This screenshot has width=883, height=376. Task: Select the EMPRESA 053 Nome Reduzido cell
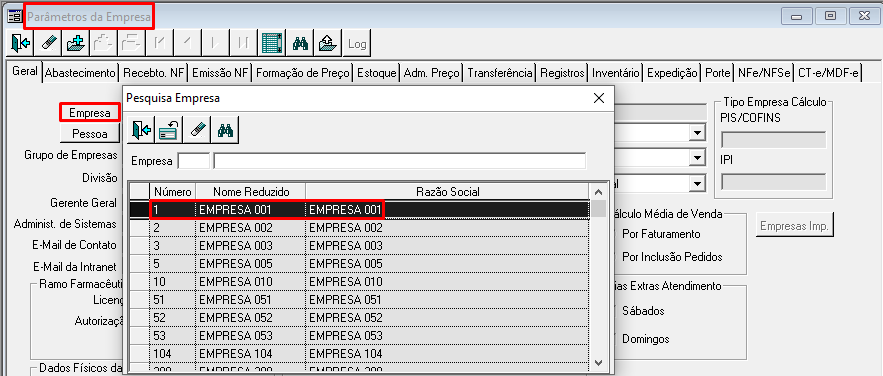(x=251, y=336)
